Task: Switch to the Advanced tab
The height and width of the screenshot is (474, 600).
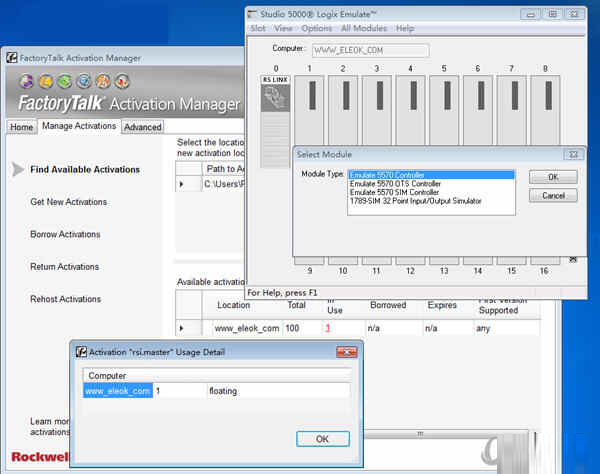Action: 143,127
